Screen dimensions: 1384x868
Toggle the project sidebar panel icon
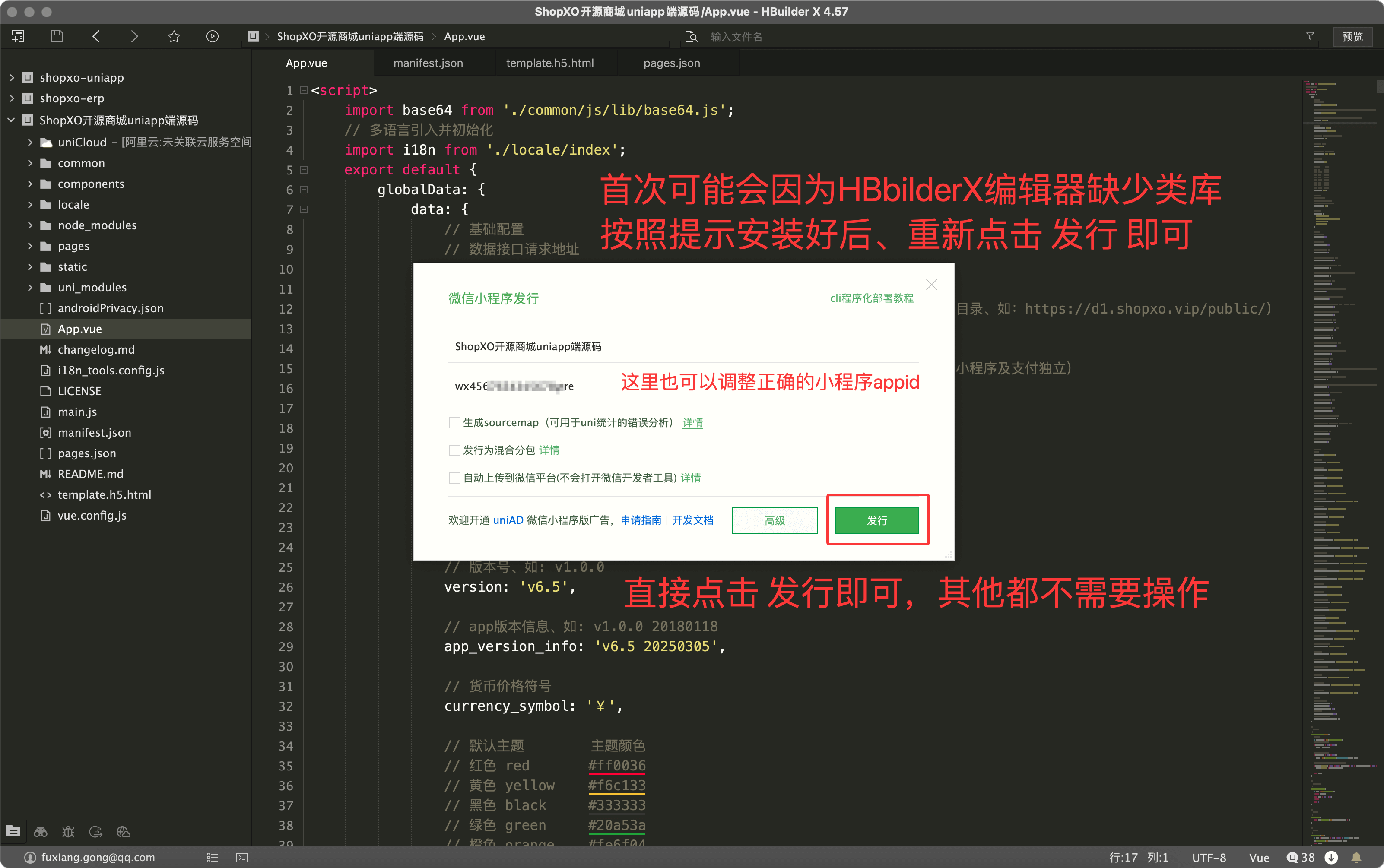point(19,37)
